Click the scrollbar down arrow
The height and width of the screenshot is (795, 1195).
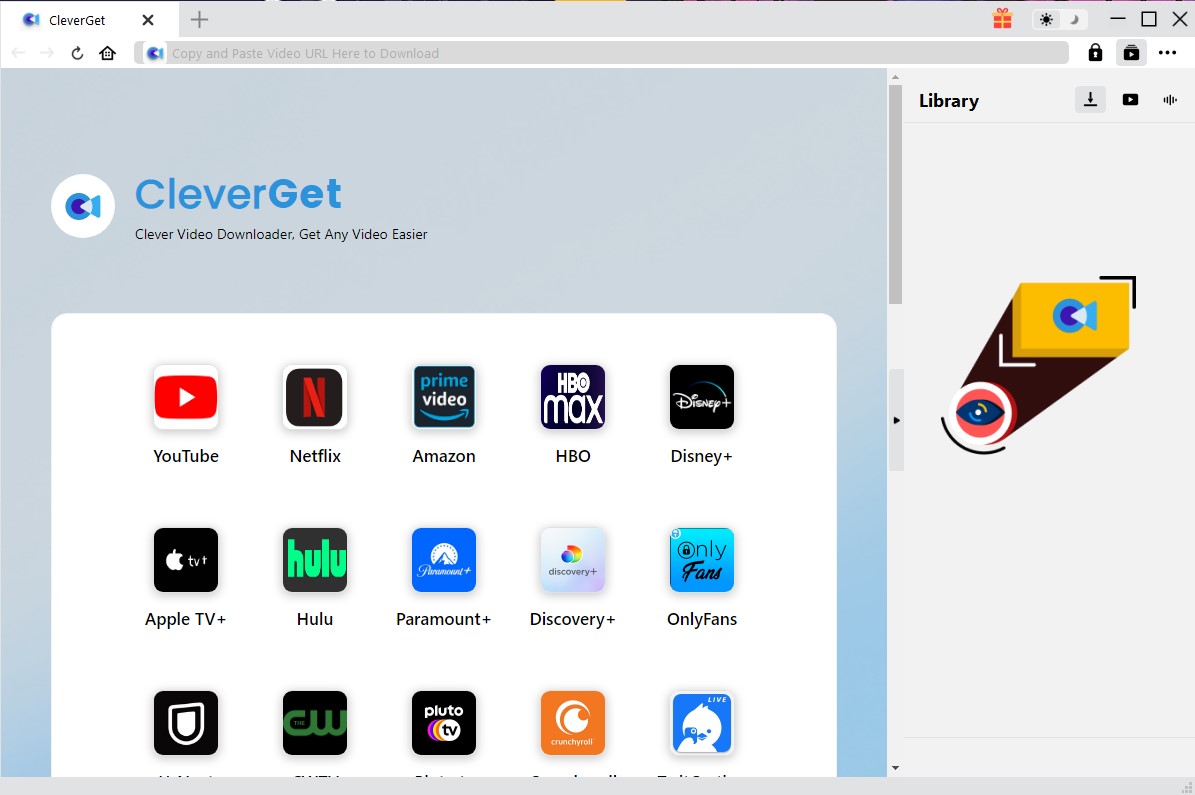point(895,768)
